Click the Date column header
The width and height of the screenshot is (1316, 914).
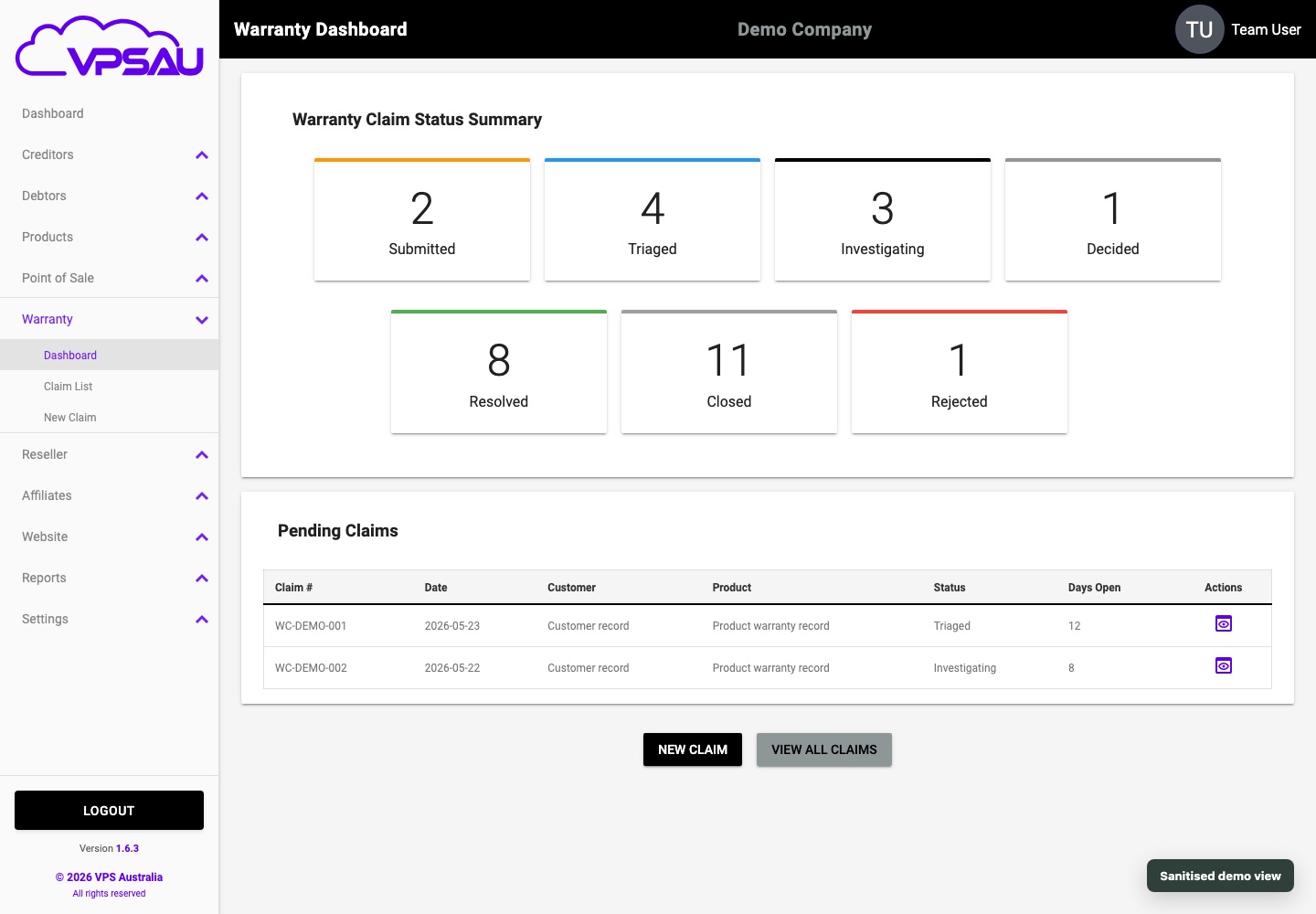436,588
